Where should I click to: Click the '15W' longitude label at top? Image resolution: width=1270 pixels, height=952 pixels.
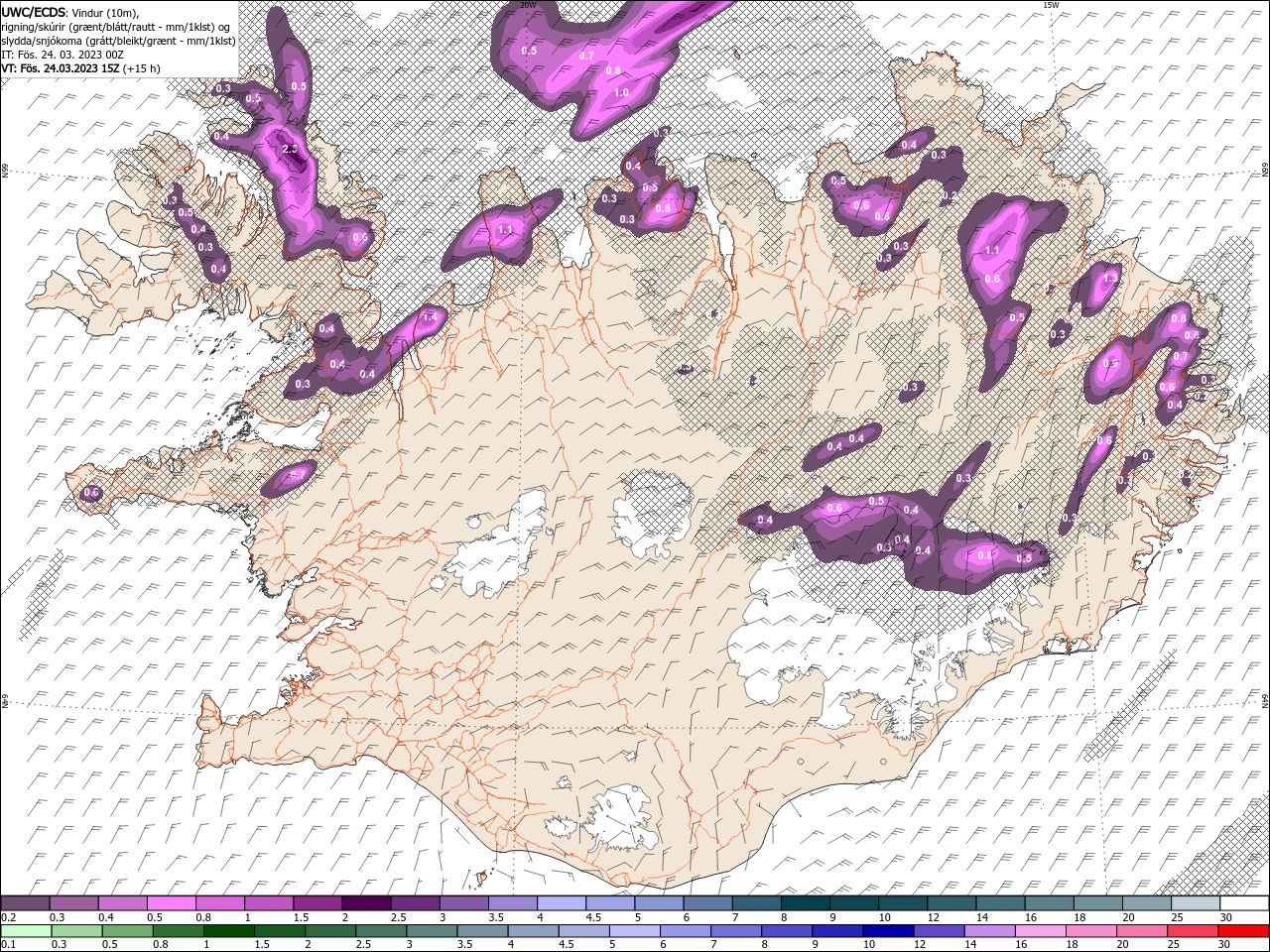[x=1051, y=5]
